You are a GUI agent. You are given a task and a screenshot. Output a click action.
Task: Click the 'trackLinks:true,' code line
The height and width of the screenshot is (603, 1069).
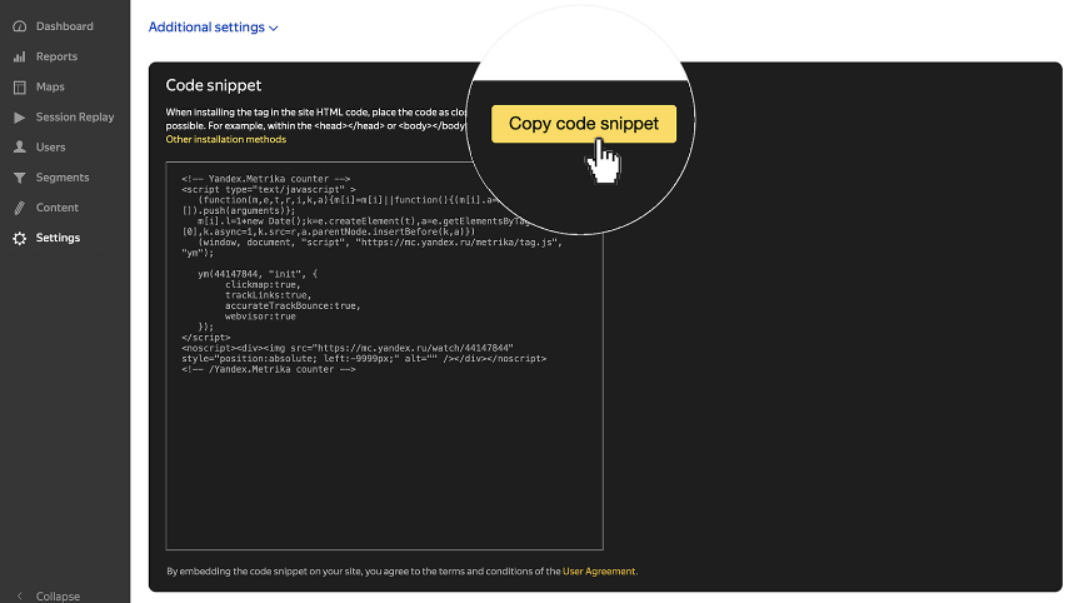(x=269, y=295)
